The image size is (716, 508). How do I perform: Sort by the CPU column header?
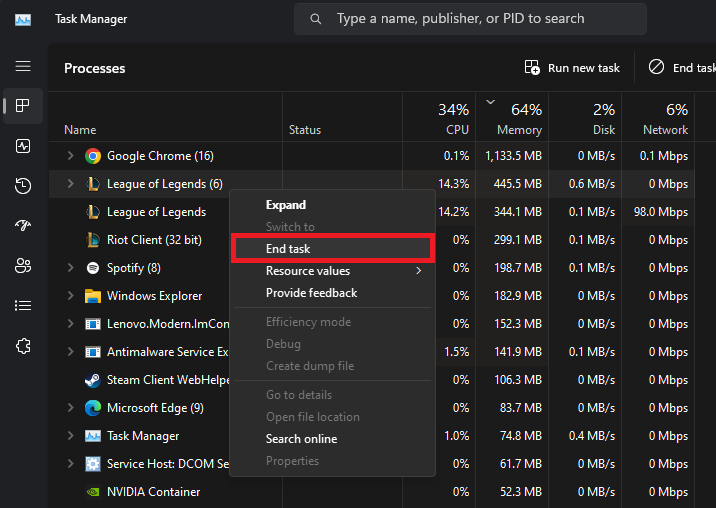[x=439, y=117]
